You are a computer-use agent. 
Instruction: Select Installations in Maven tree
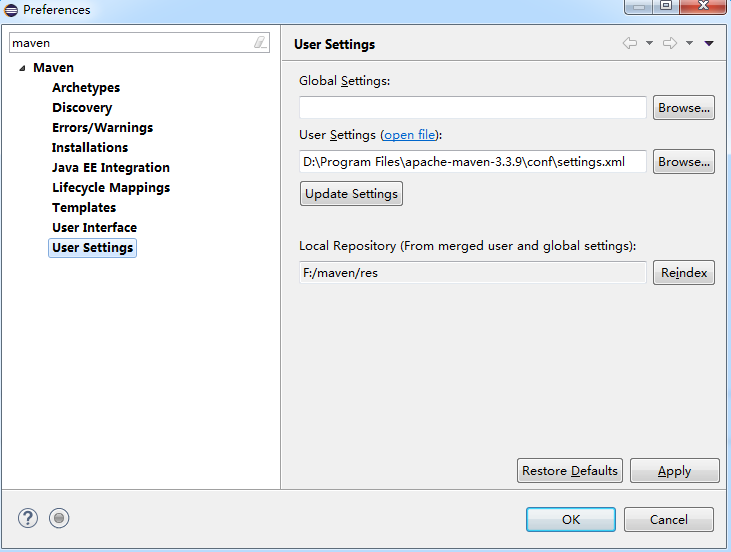tap(90, 147)
